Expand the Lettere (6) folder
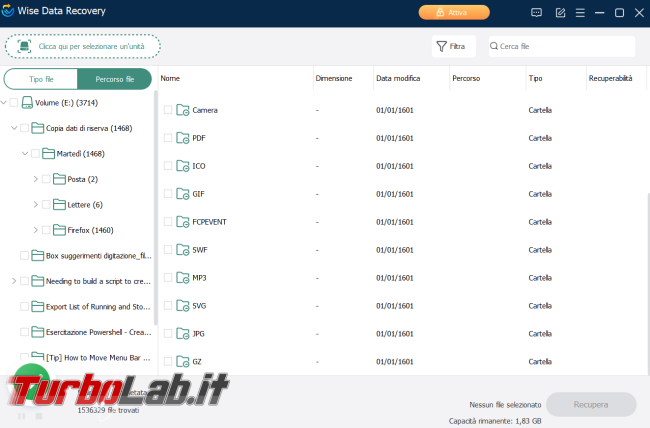This screenshot has width=650, height=428. [36, 204]
